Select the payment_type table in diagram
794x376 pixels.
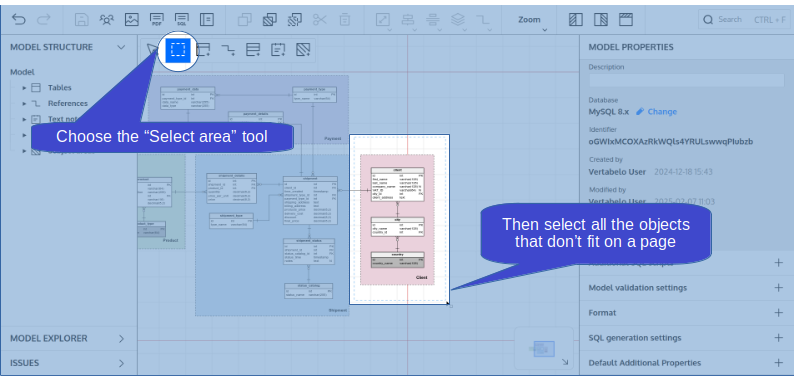tap(314, 95)
